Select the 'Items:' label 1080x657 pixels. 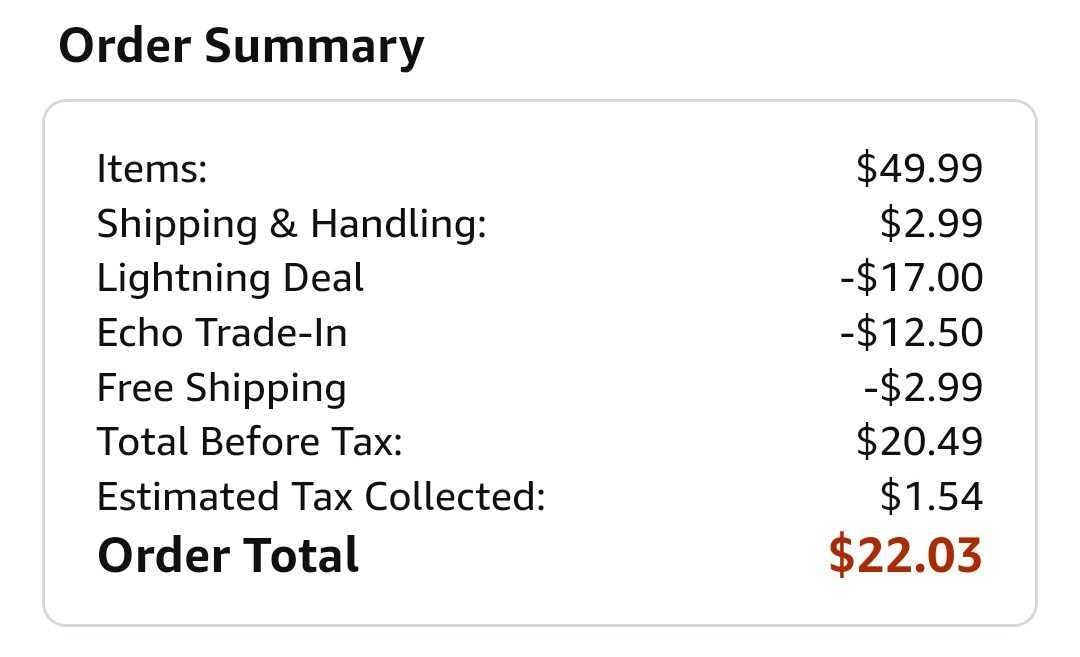tap(152, 168)
